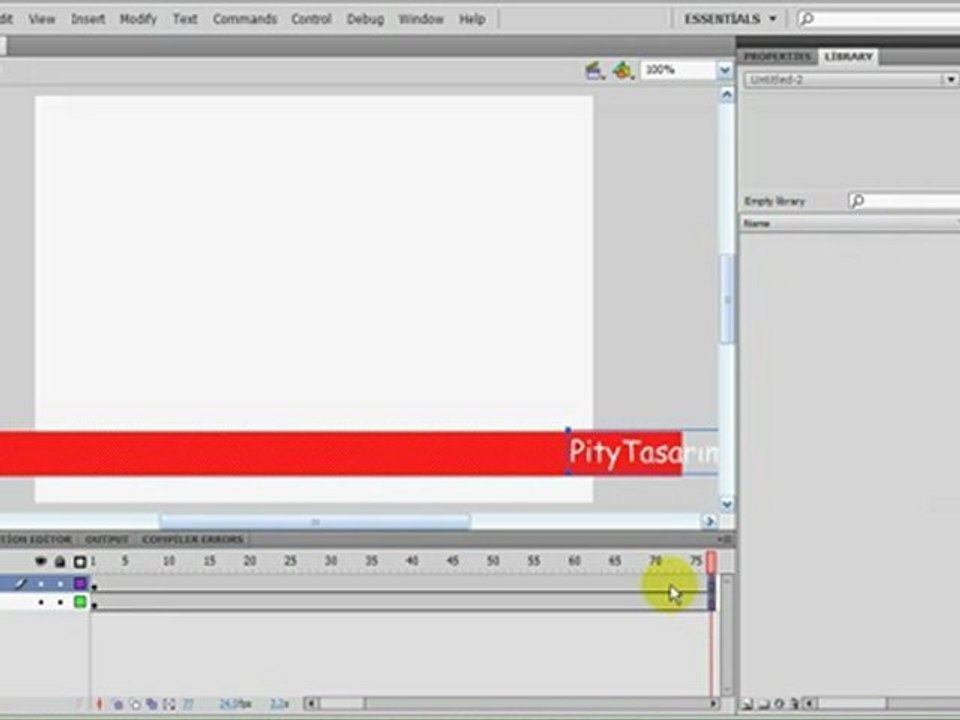Click Delete trash icon in Library panel

click(794, 705)
